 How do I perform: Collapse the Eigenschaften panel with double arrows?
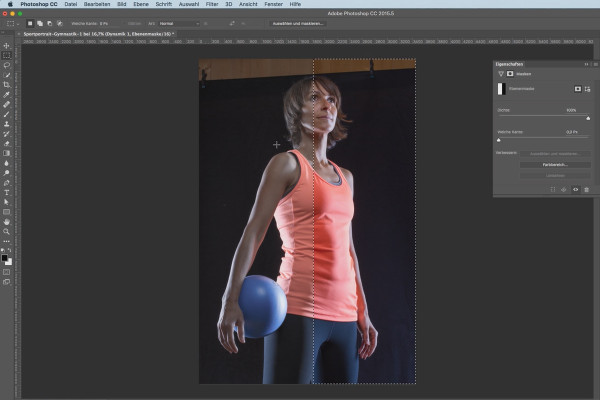[586, 64]
